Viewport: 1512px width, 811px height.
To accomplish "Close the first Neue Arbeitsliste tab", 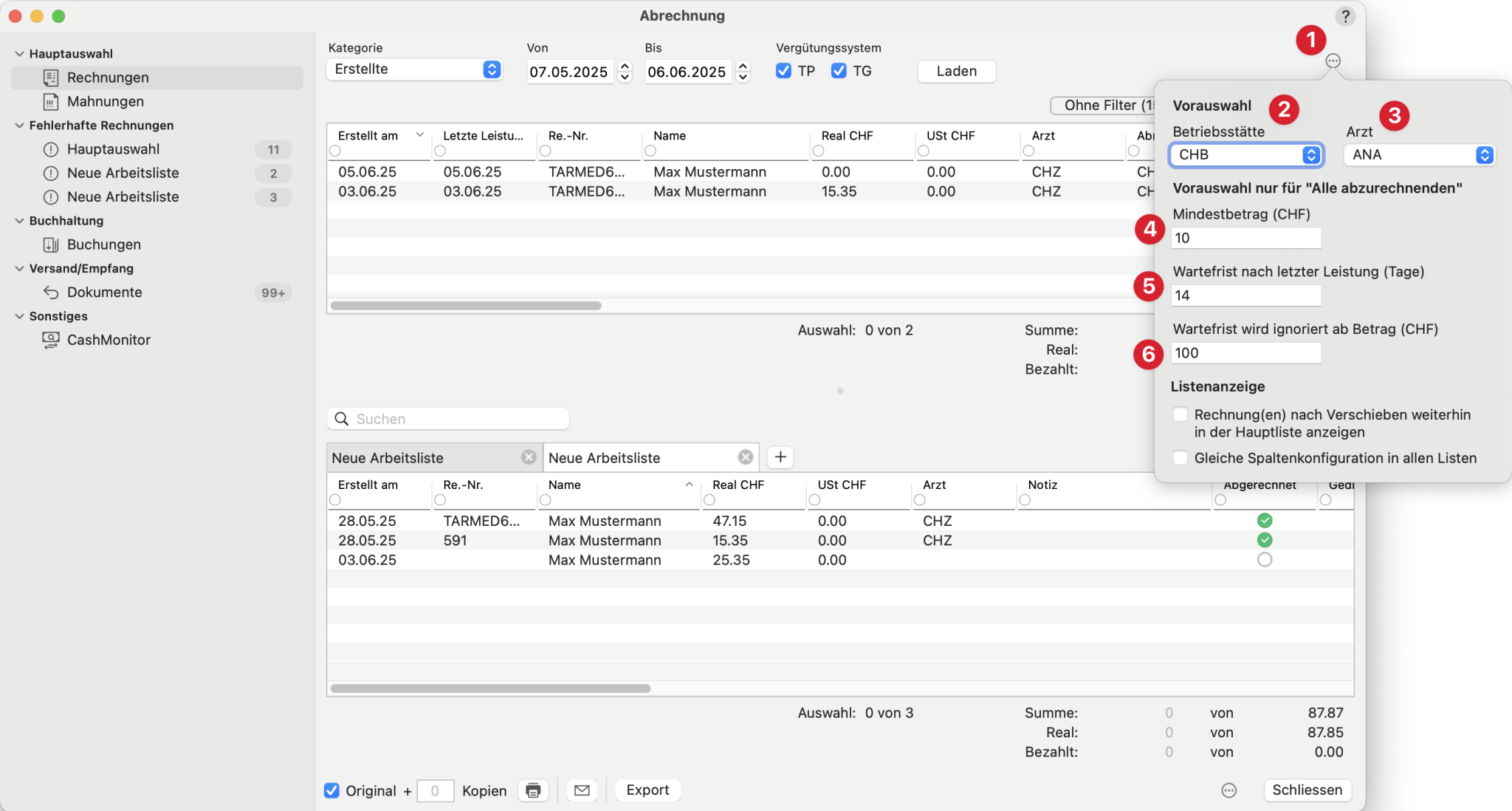I will tap(529, 457).
